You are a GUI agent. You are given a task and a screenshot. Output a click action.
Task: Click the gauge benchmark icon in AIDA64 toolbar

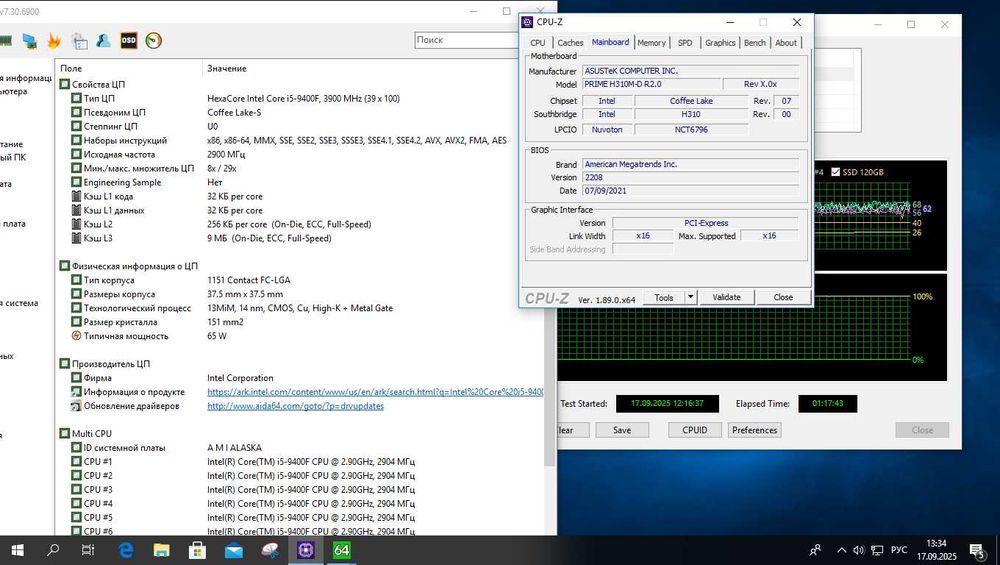point(154,40)
